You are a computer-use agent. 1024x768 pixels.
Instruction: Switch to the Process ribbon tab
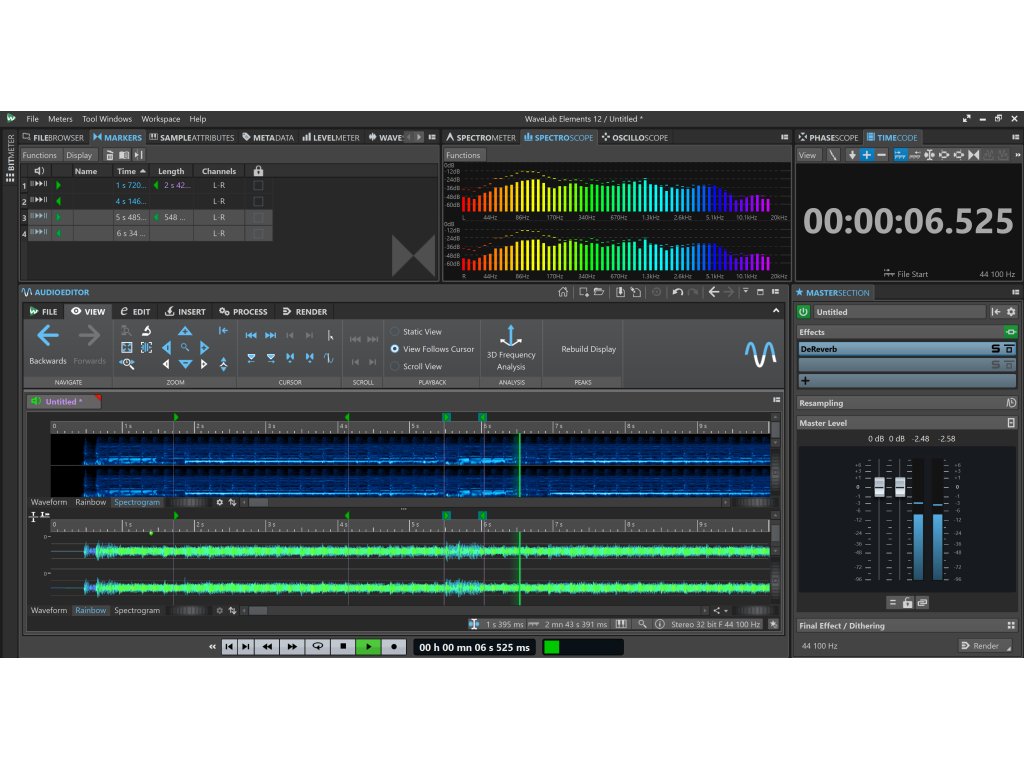tap(244, 312)
